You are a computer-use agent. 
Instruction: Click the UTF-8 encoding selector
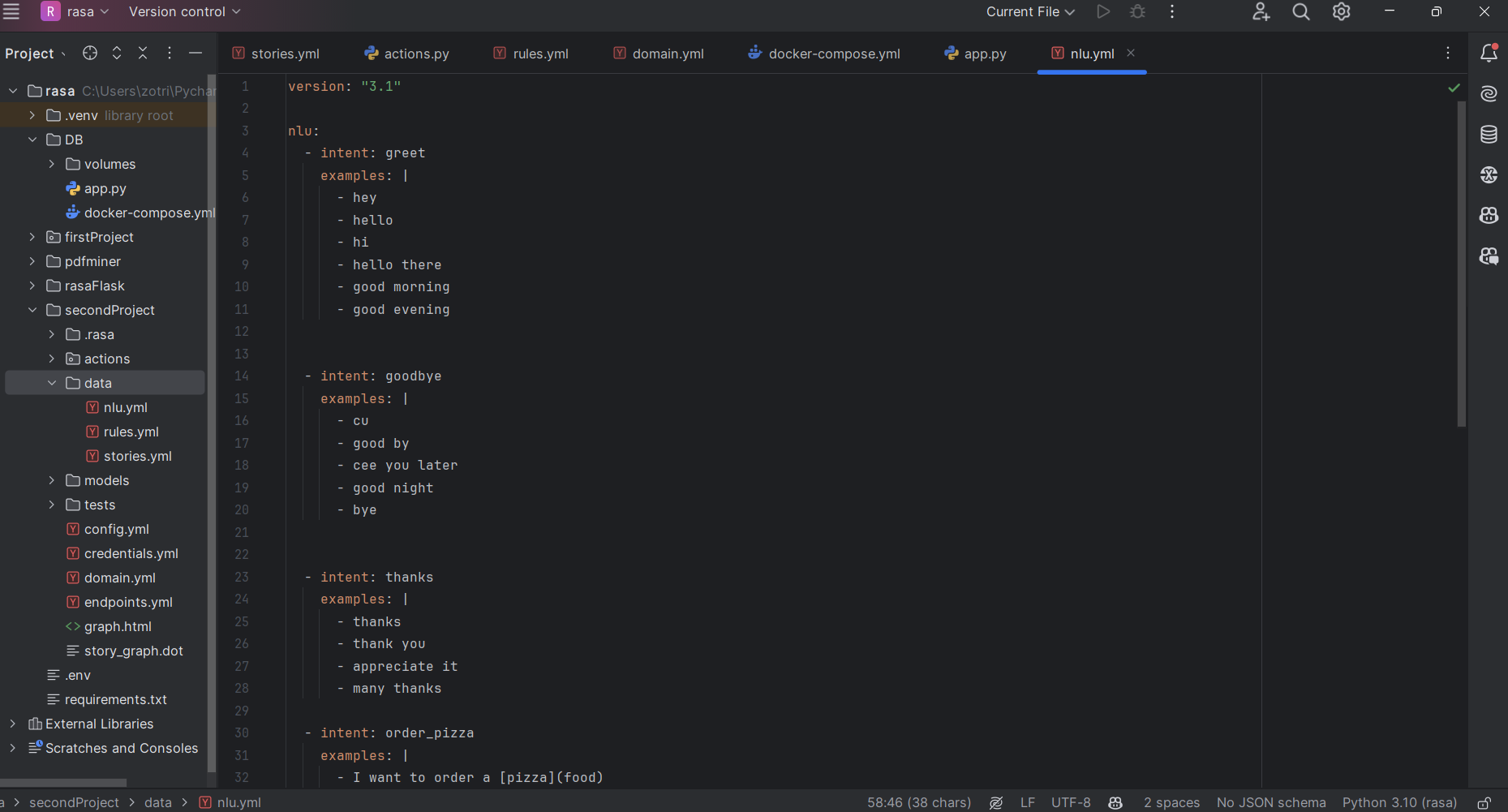point(1071,802)
